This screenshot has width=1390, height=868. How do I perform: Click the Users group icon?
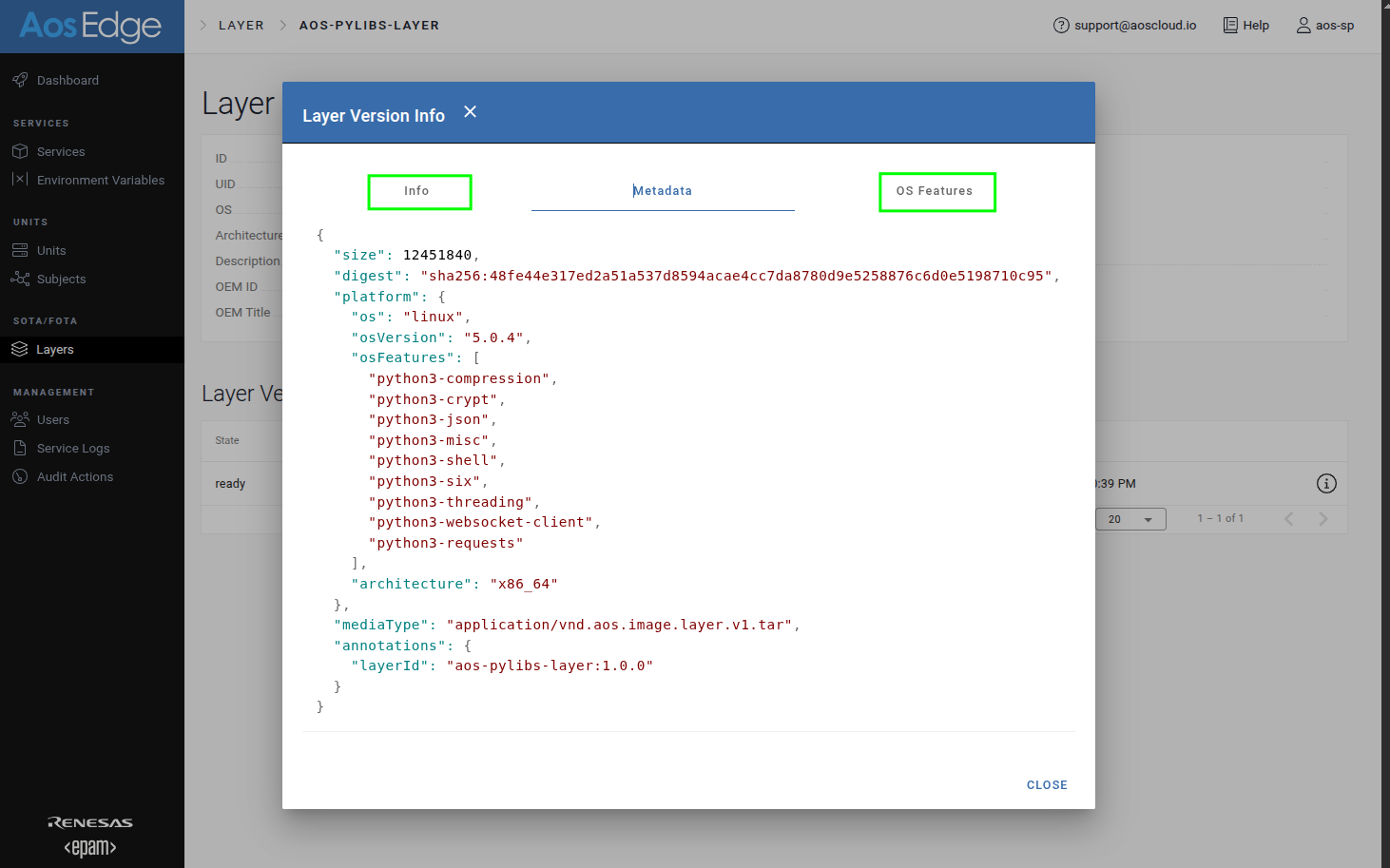click(20, 419)
